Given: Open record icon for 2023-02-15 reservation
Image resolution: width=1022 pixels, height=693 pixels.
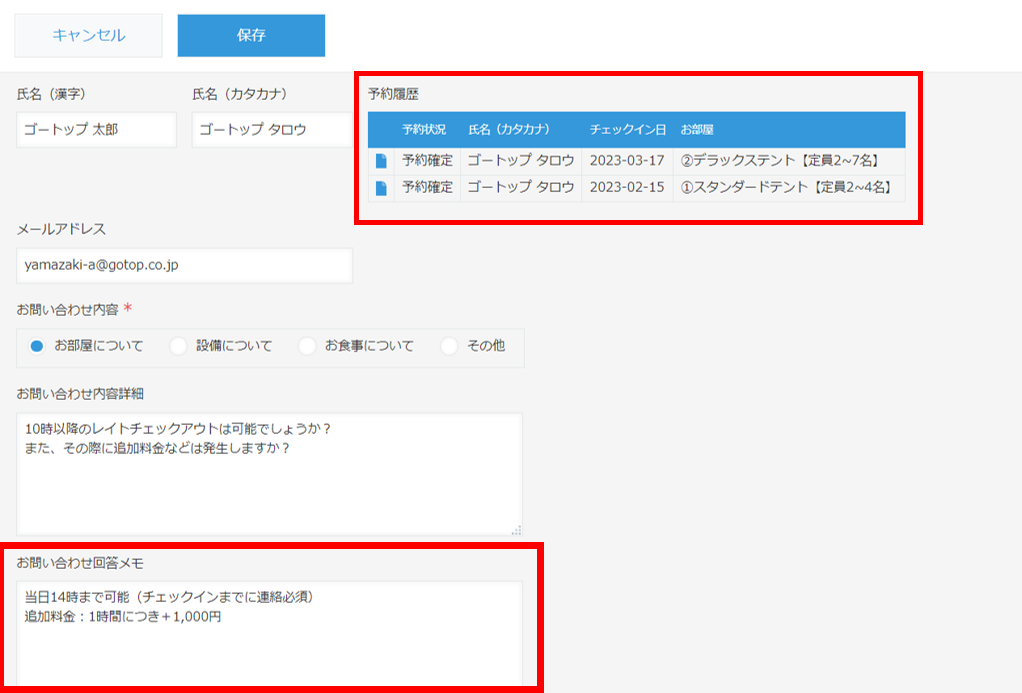Looking at the screenshot, I should tap(381, 188).
